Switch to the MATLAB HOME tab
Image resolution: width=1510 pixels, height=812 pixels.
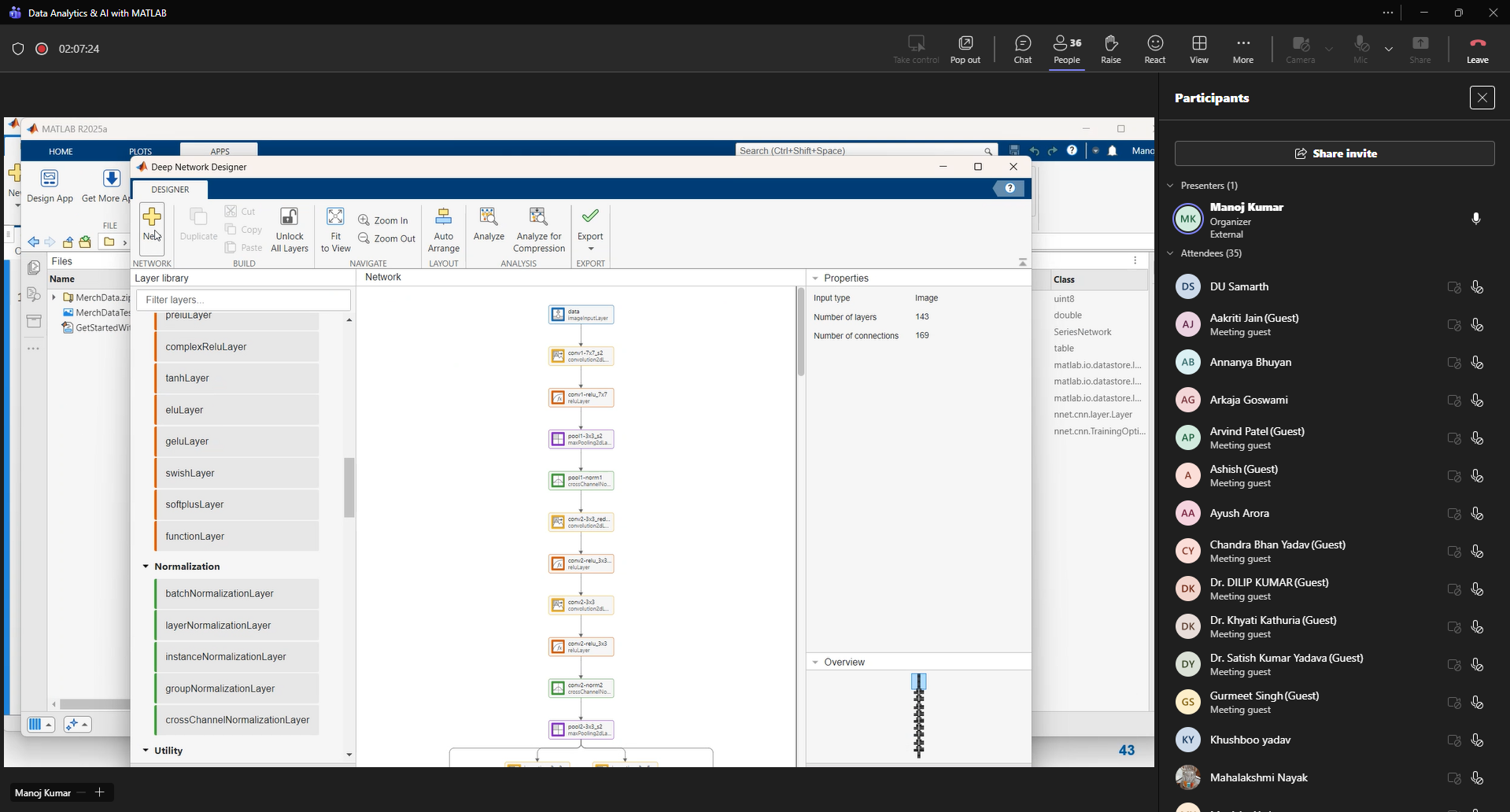coord(61,151)
